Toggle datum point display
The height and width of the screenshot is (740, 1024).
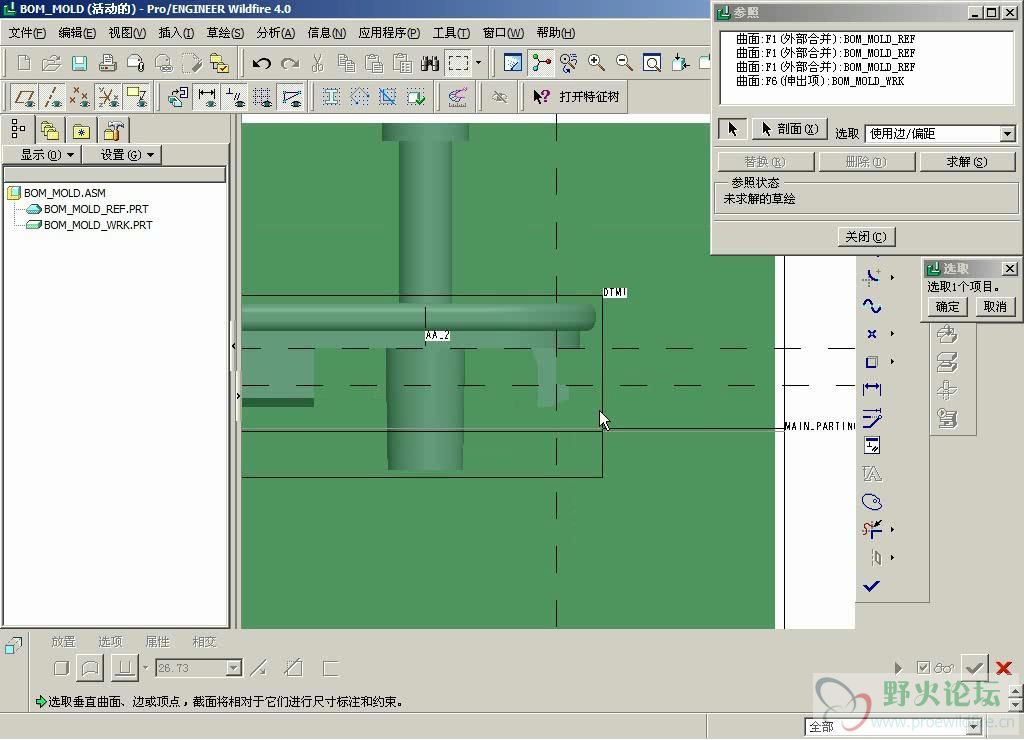point(80,97)
